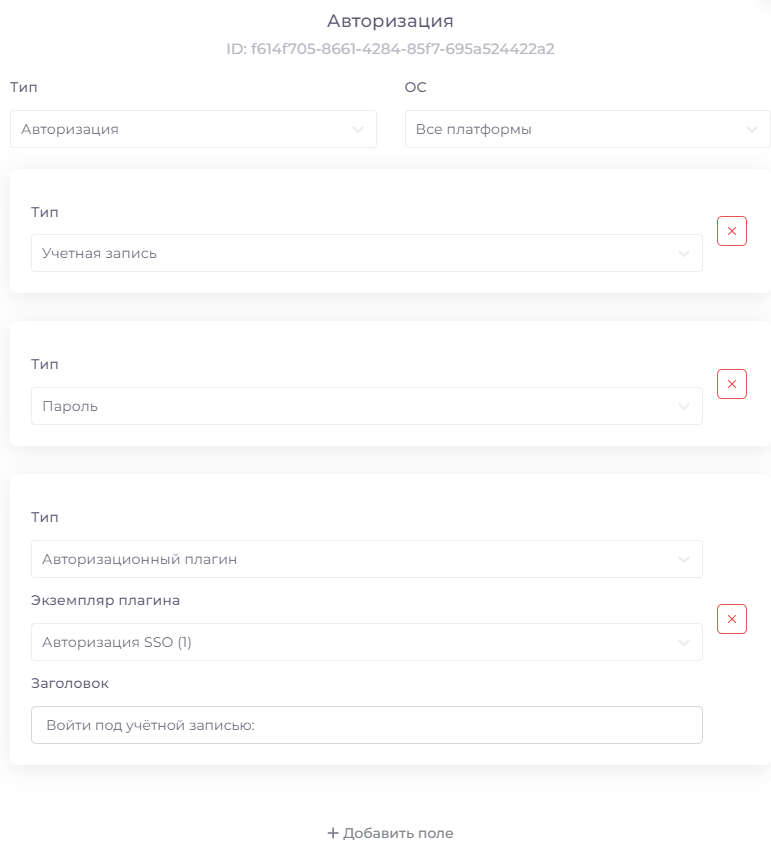This screenshot has height=849, width=771.
Task: Click the Добавить поле button
Action: [390, 833]
